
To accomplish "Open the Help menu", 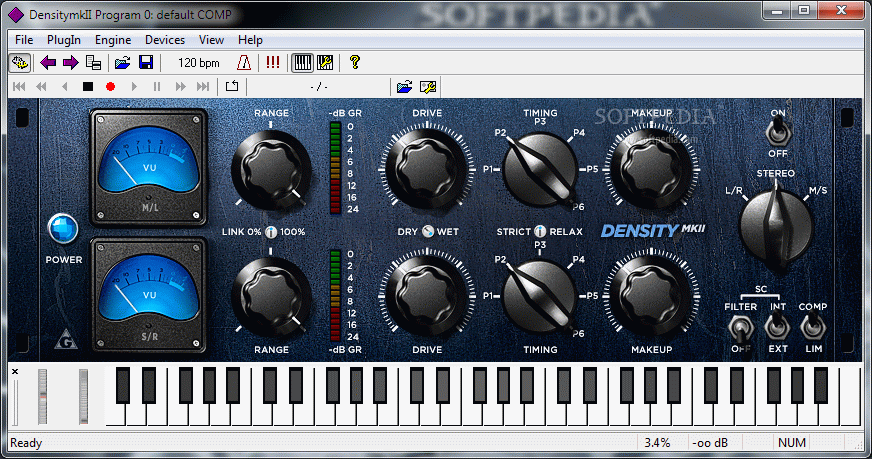I will [x=250, y=40].
